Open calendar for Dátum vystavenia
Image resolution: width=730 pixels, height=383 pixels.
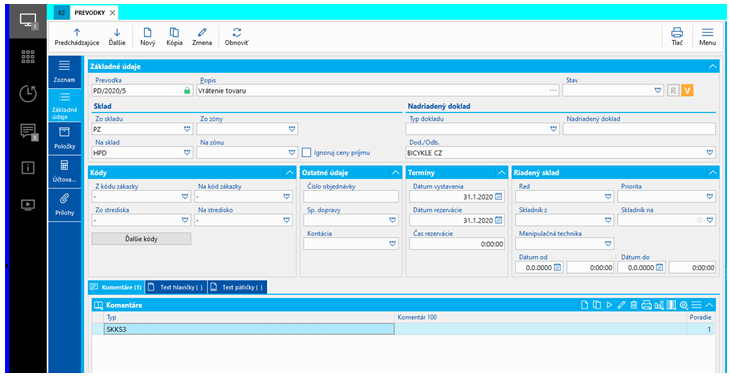point(499,197)
